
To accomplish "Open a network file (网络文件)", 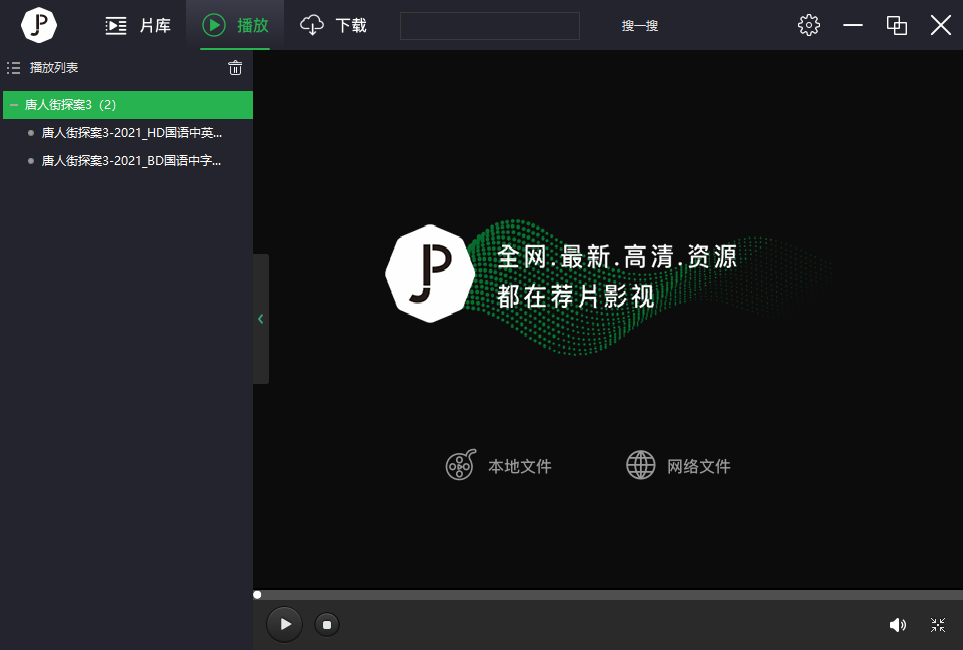I will (x=678, y=465).
